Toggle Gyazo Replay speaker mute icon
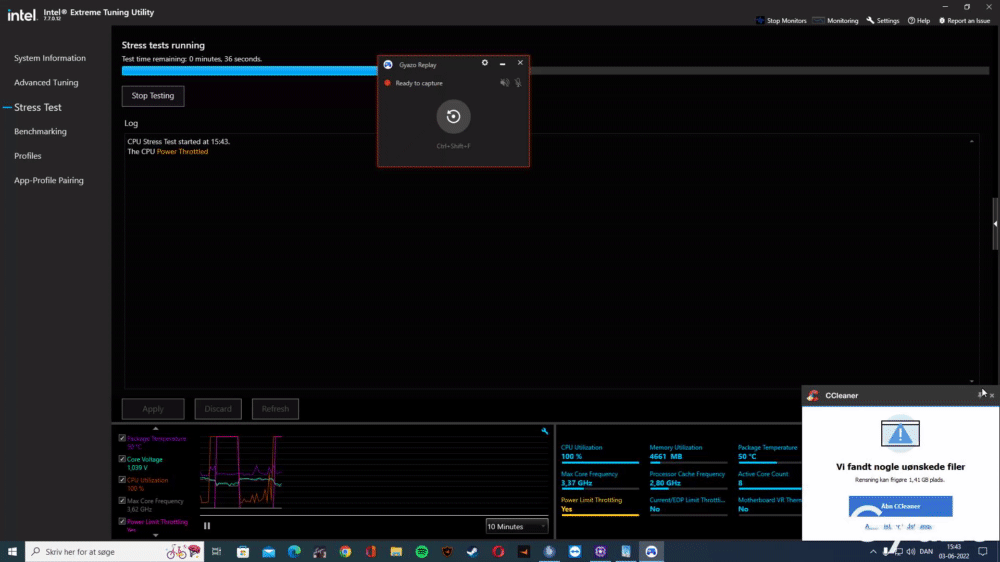 point(504,83)
